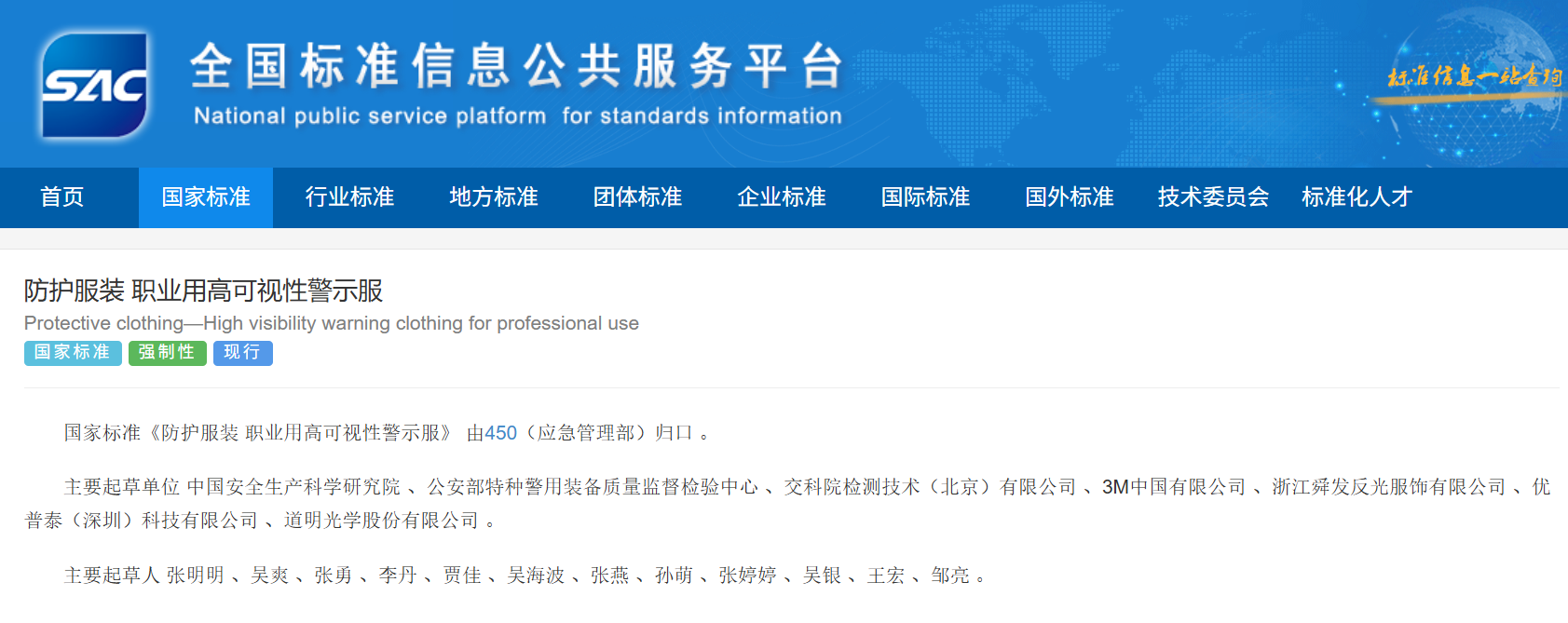This screenshot has height=623, width=1568.
Task: Click the National public service platform subtitle
Action: point(517,116)
